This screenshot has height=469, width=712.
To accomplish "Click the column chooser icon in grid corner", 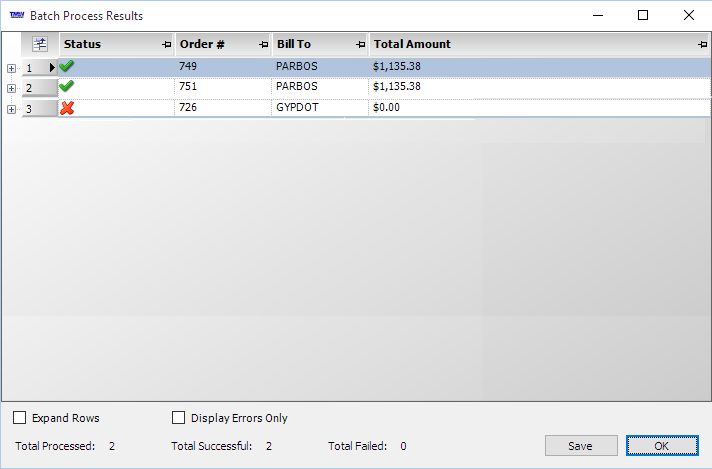I will (x=40, y=44).
